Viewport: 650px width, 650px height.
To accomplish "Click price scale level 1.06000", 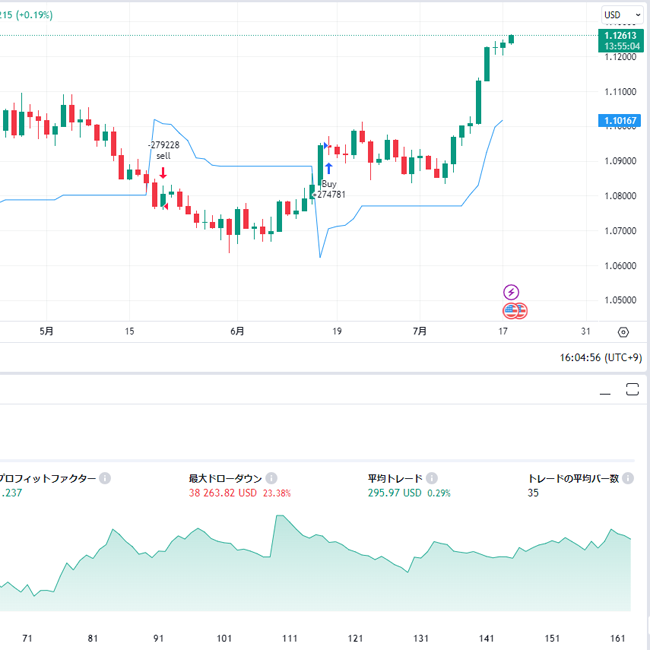I will coord(620,266).
